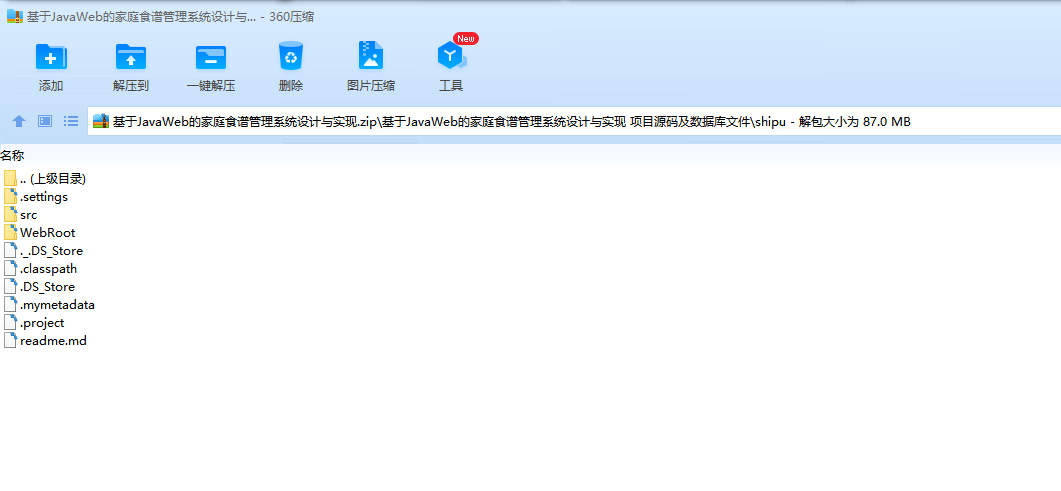1061x491 pixels.
Task: Click the 添加 (Add) toolbar icon
Action: [x=51, y=57]
